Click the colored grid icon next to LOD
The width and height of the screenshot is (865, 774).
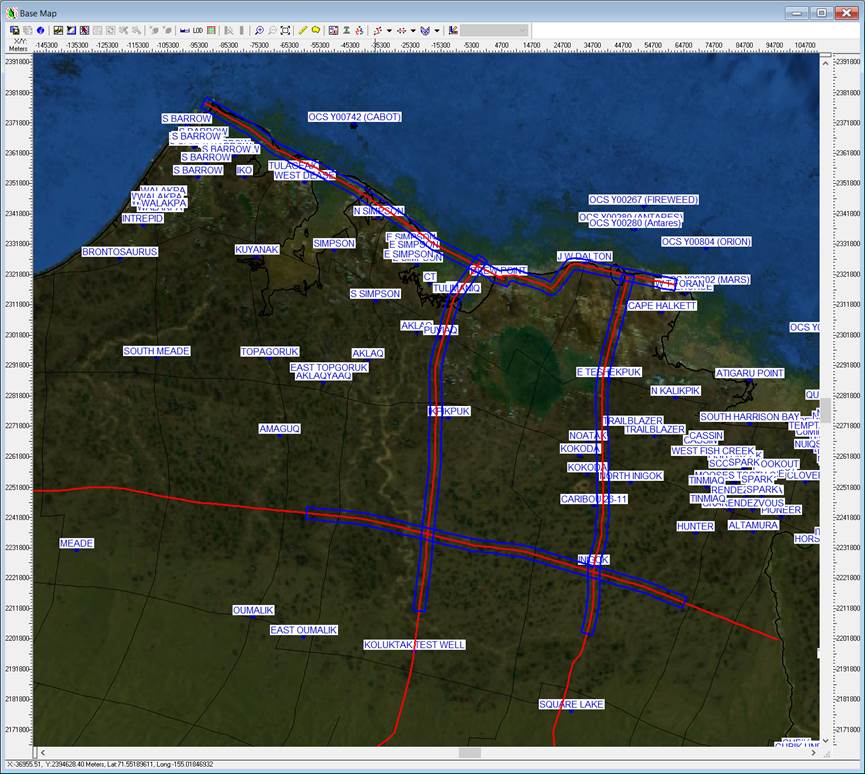[211, 31]
